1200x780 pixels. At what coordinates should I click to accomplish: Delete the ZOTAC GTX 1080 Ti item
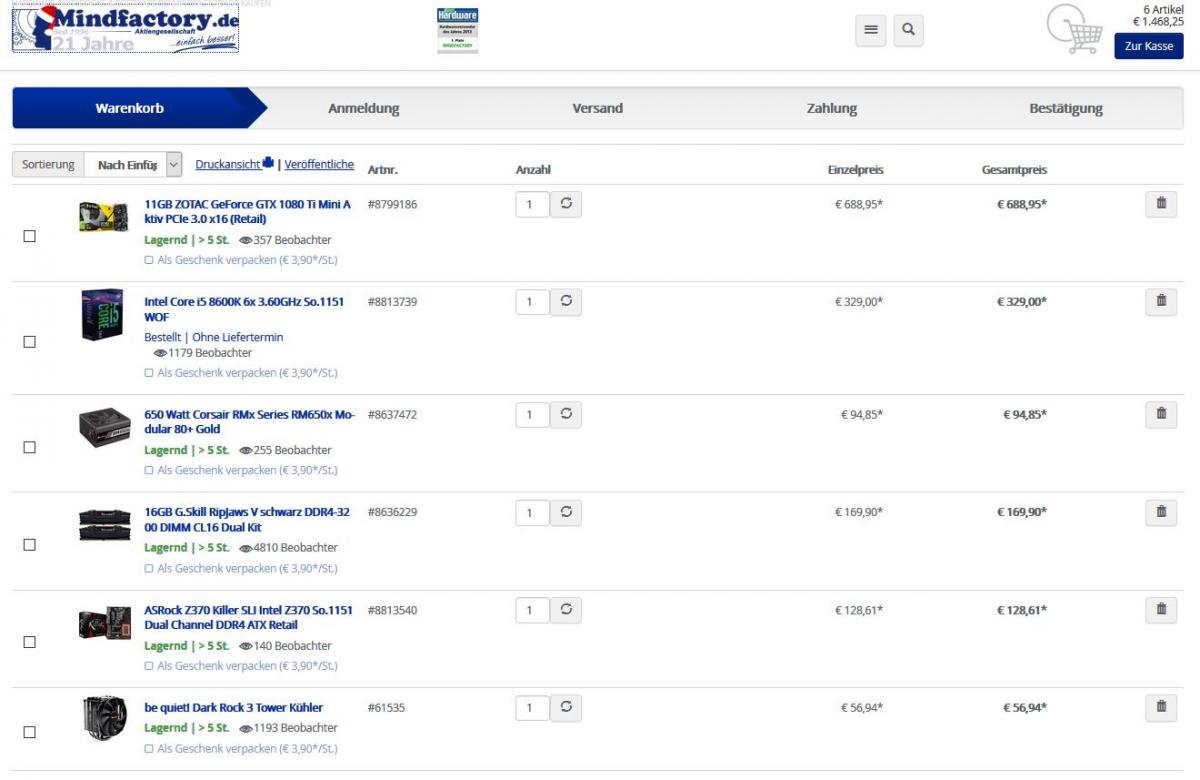point(1161,204)
